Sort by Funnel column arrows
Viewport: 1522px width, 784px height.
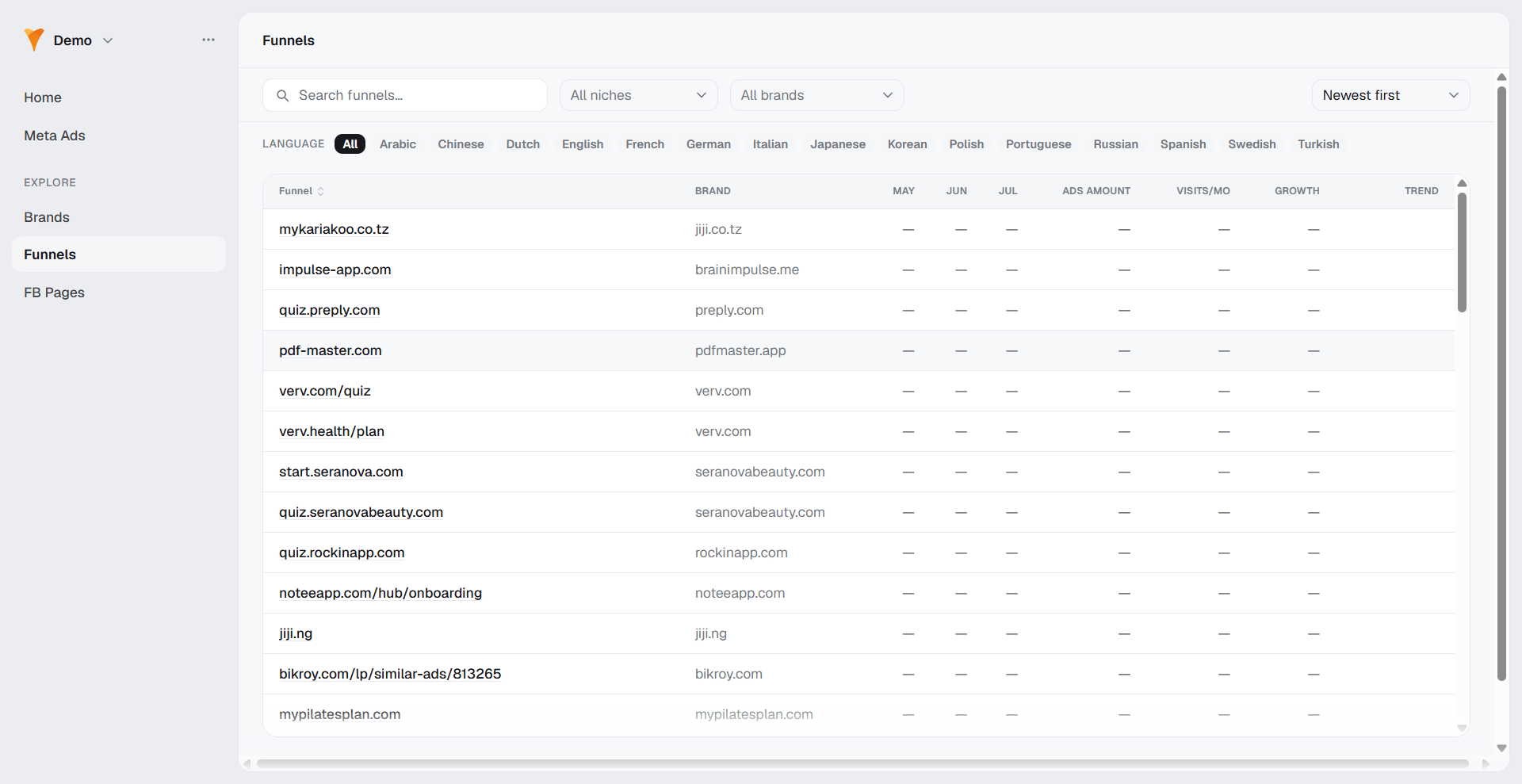(320, 191)
